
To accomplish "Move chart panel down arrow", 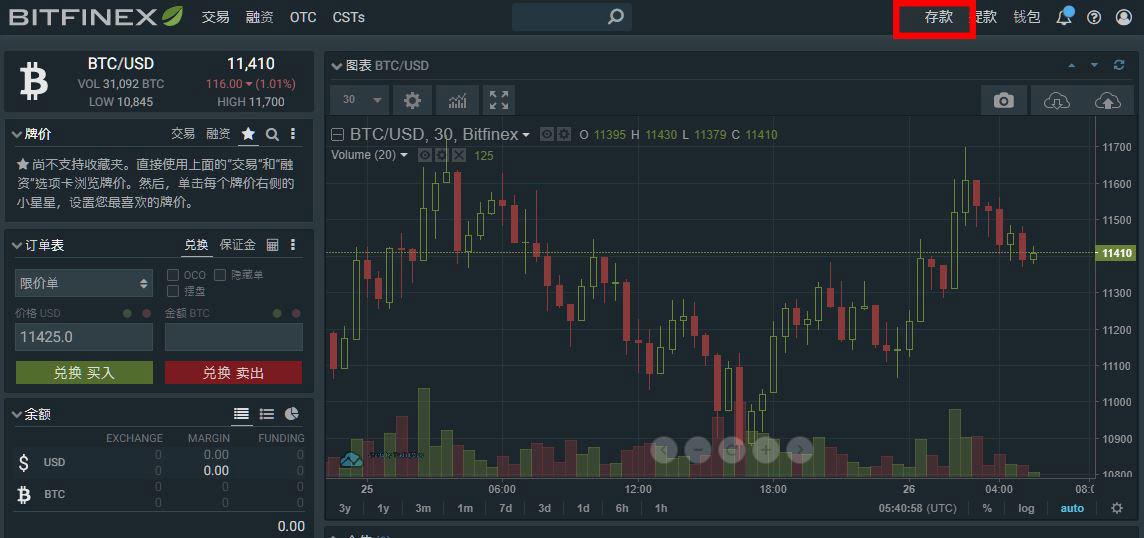I will (x=1094, y=66).
